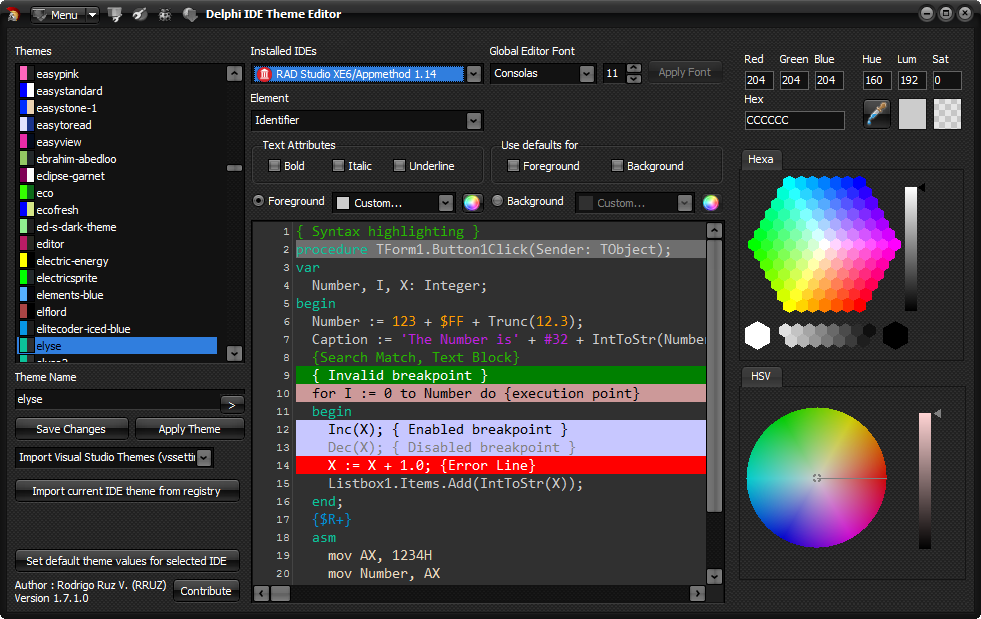Click the Contribute button
981x619 pixels.
[206, 591]
